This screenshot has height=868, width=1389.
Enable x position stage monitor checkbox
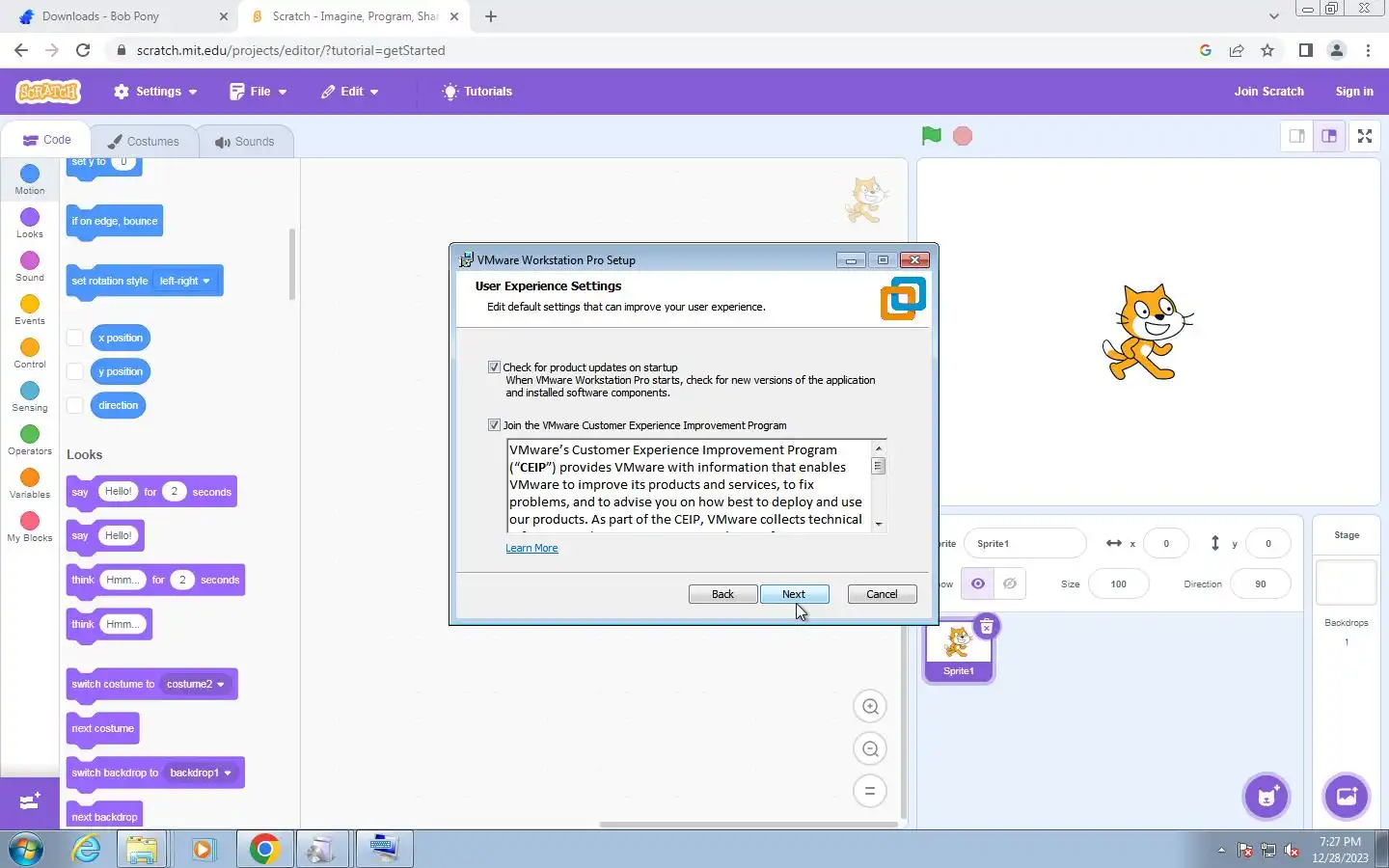click(x=75, y=338)
